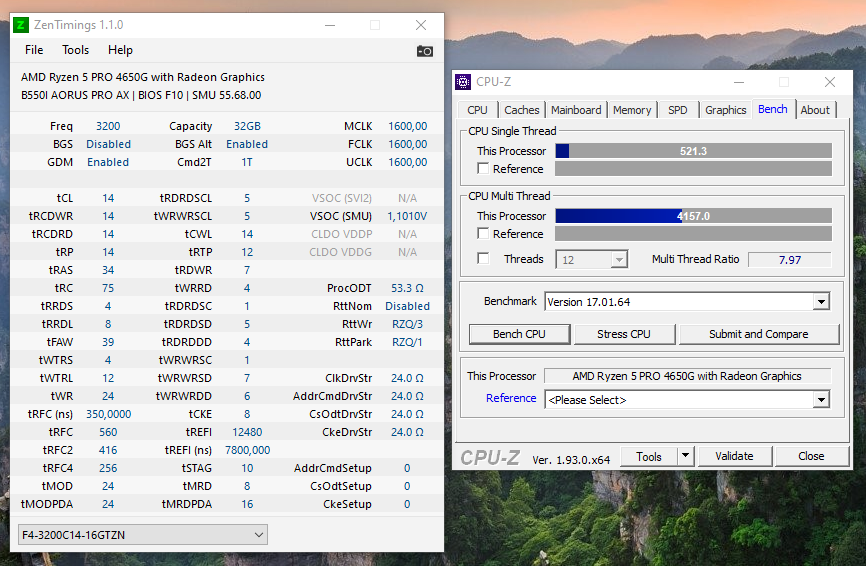Open the Help menu in ZenTimings

point(120,50)
